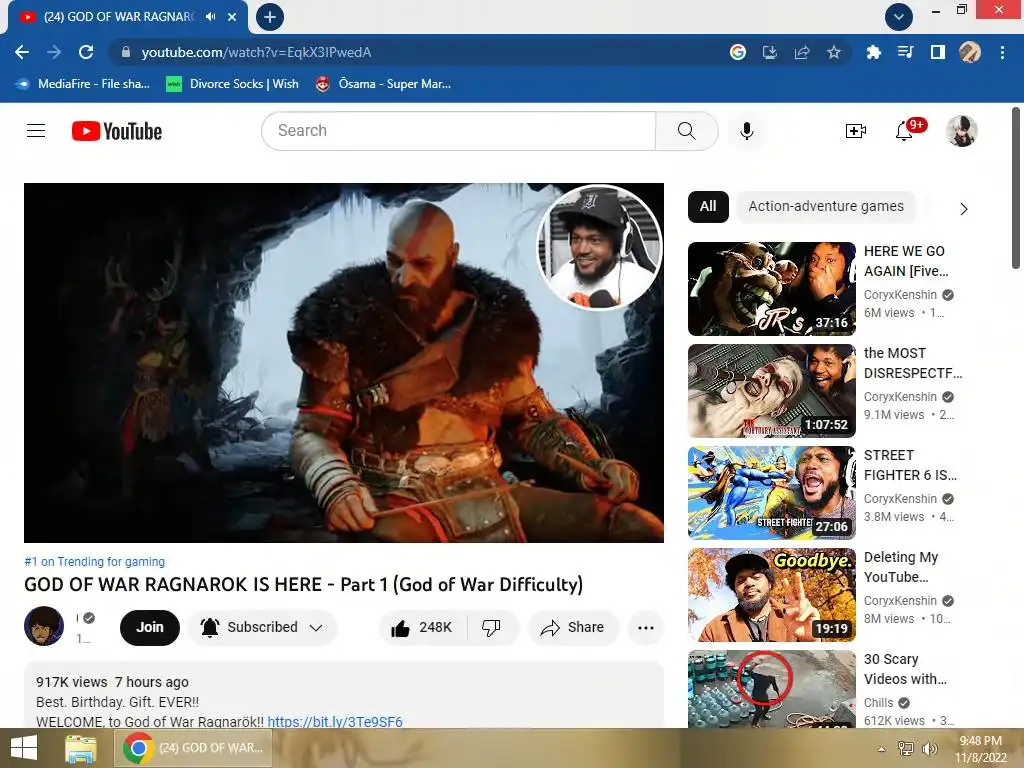Image resolution: width=1024 pixels, height=768 pixels.
Task: Click the page vertical scrollbar
Action: click(1016, 188)
